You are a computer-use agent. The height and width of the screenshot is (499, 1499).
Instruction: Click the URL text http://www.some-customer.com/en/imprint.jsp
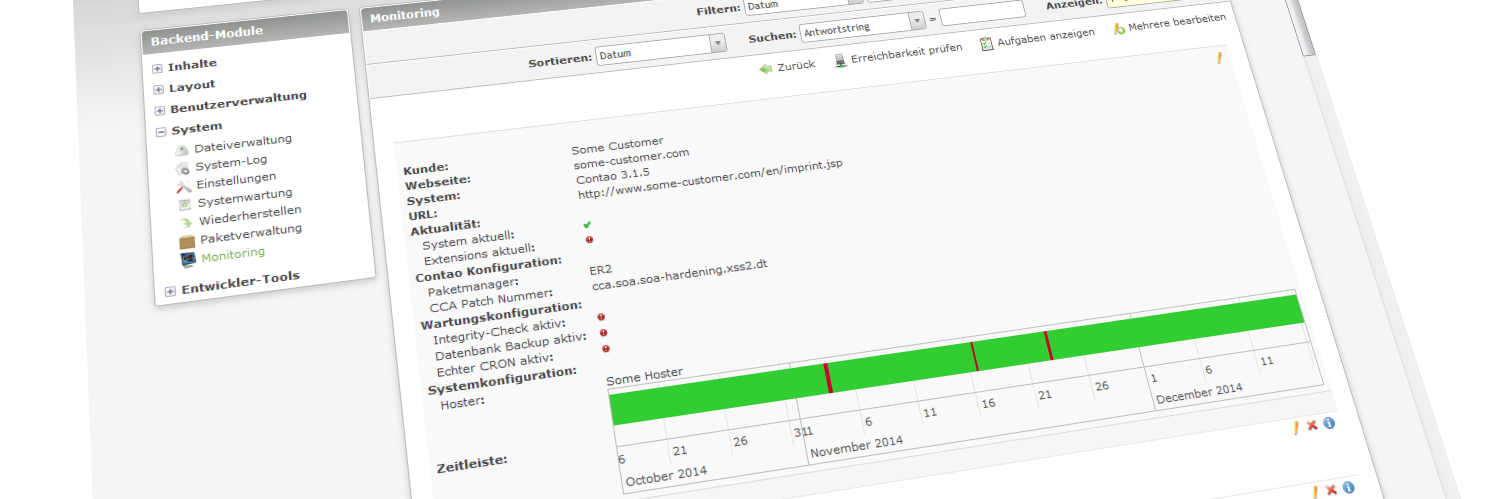pyautogui.click(x=709, y=177)
